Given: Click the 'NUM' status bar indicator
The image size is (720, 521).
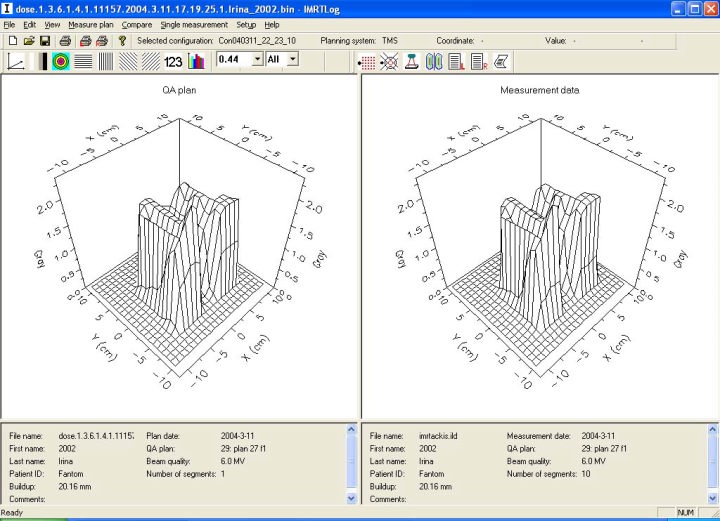Looking at the screenshot, I should (686, 512).
